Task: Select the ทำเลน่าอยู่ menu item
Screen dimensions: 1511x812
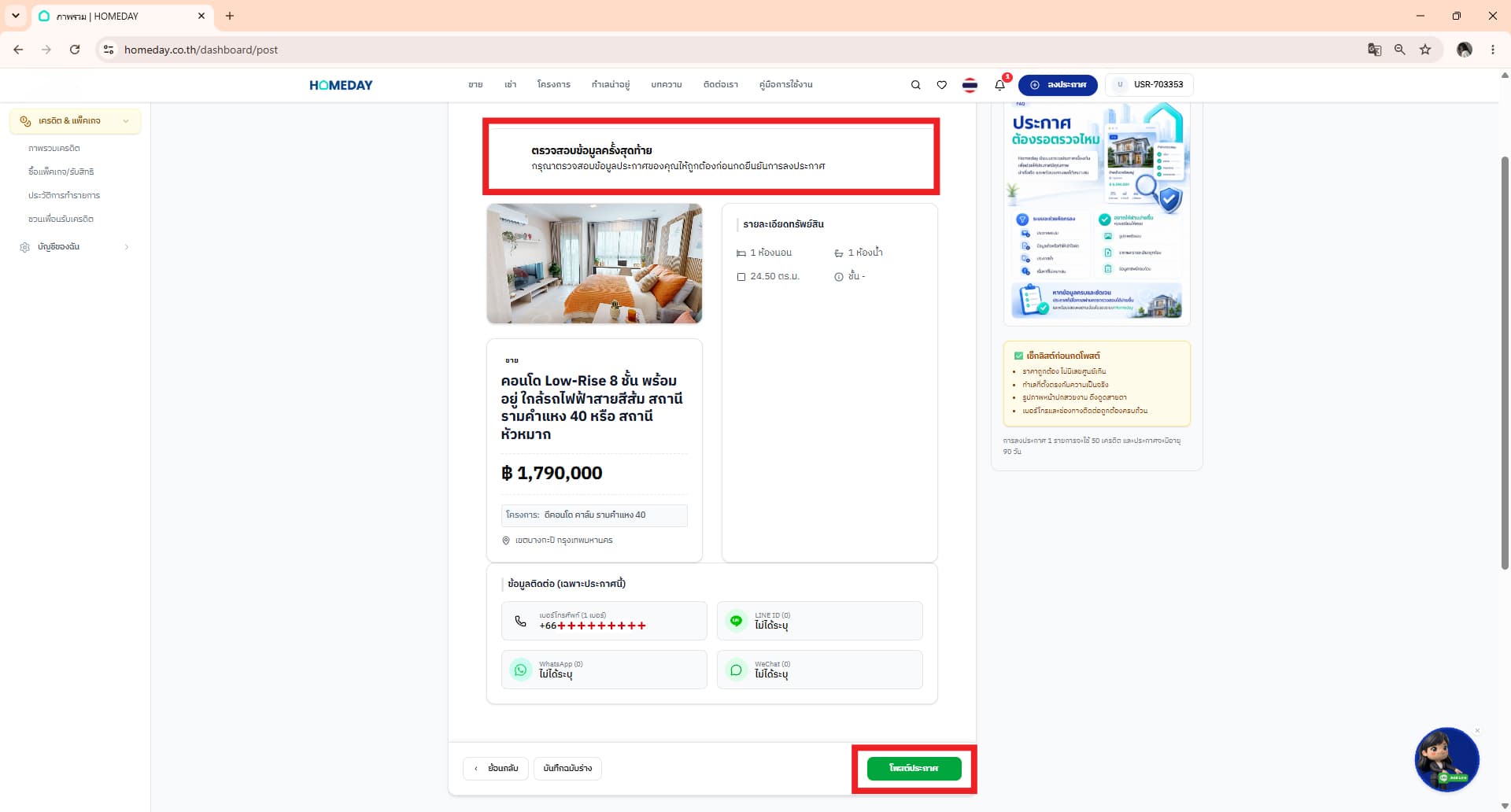Action: [x=611, y=85]
